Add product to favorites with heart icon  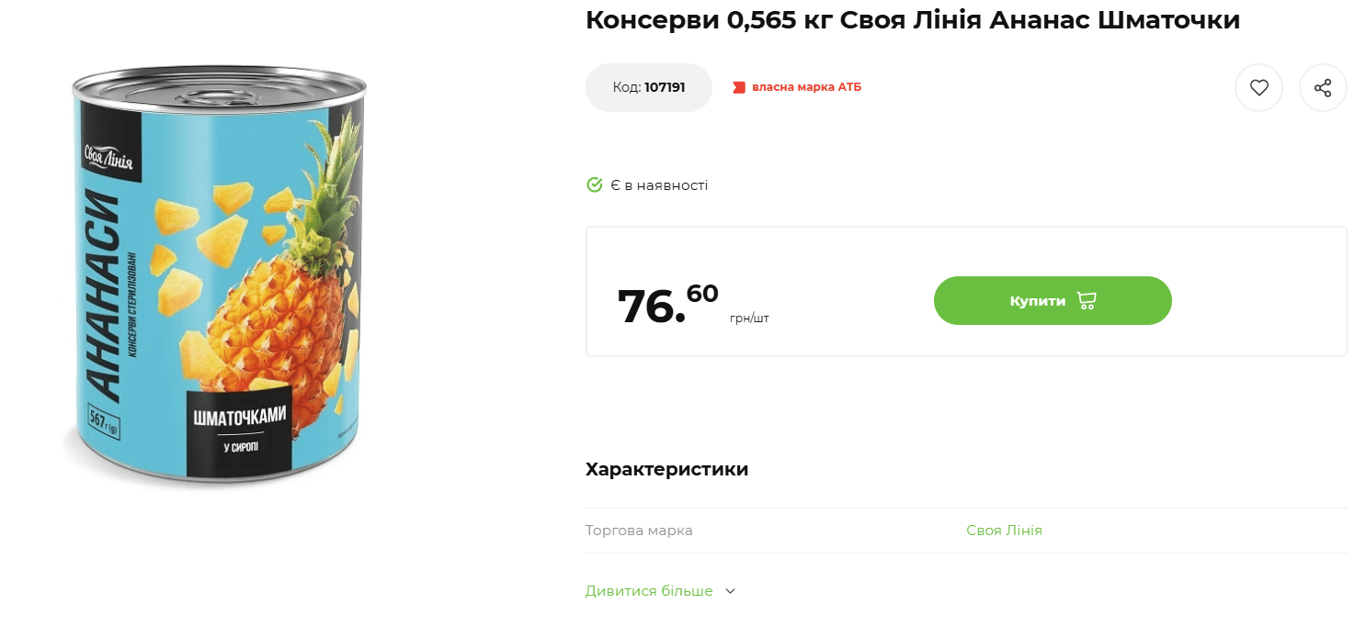tap(1258, 88)
